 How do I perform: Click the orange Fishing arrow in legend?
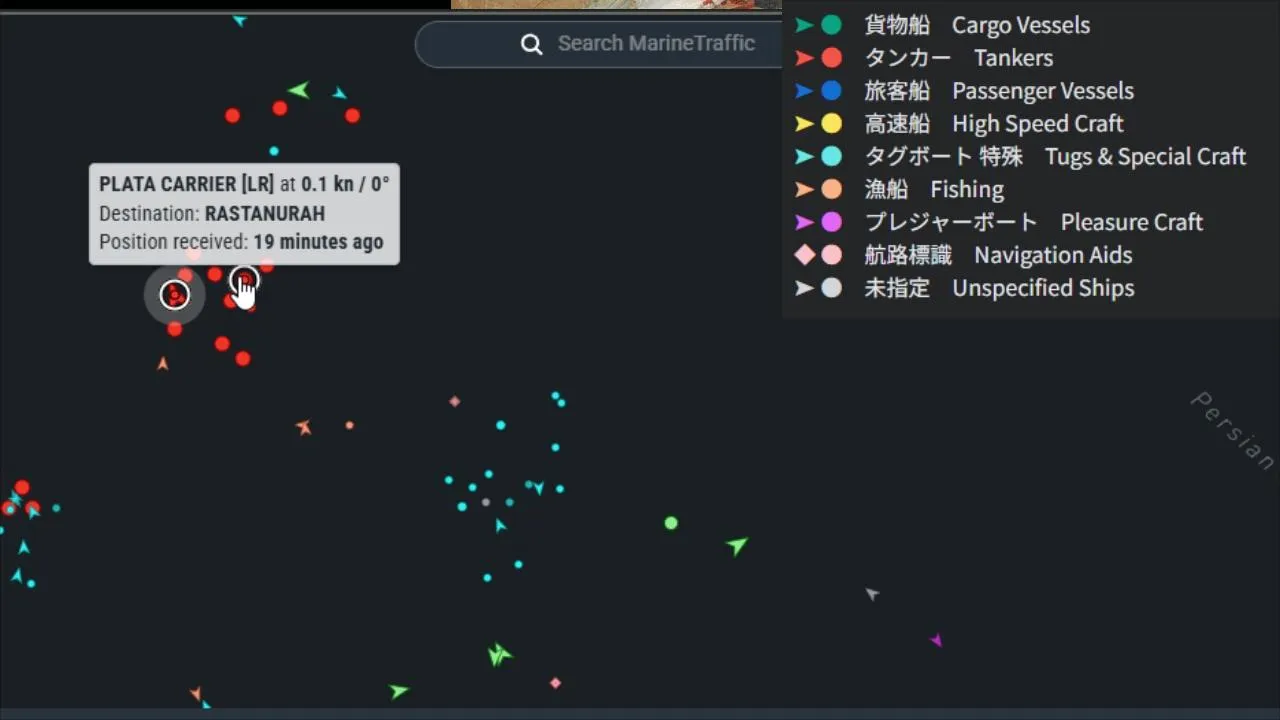point(804,189)
